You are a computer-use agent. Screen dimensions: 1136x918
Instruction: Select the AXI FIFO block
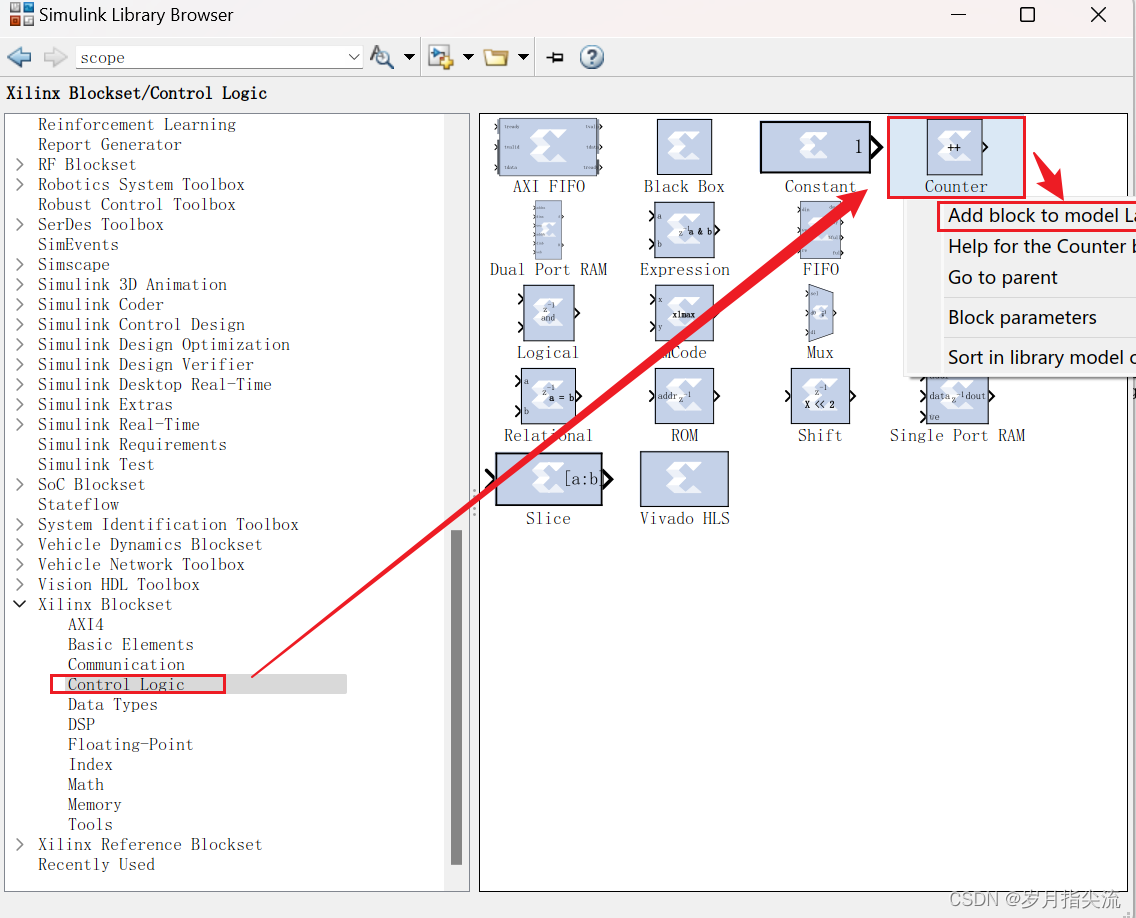click(x=548, y=147)
